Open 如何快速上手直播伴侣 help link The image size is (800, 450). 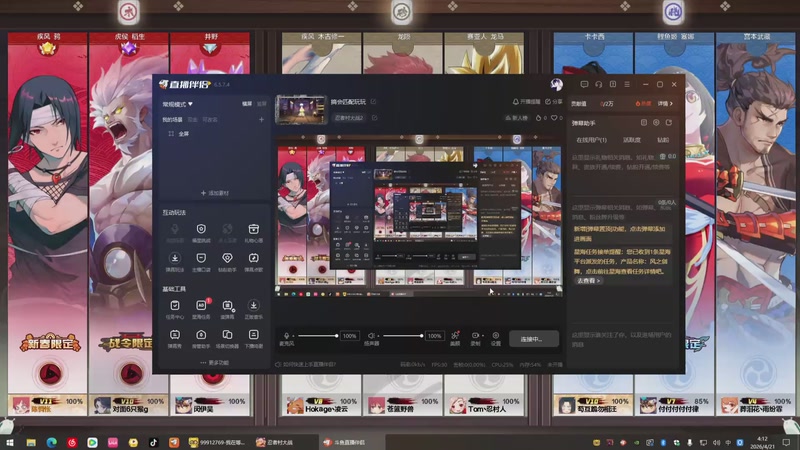click(306, 364)
